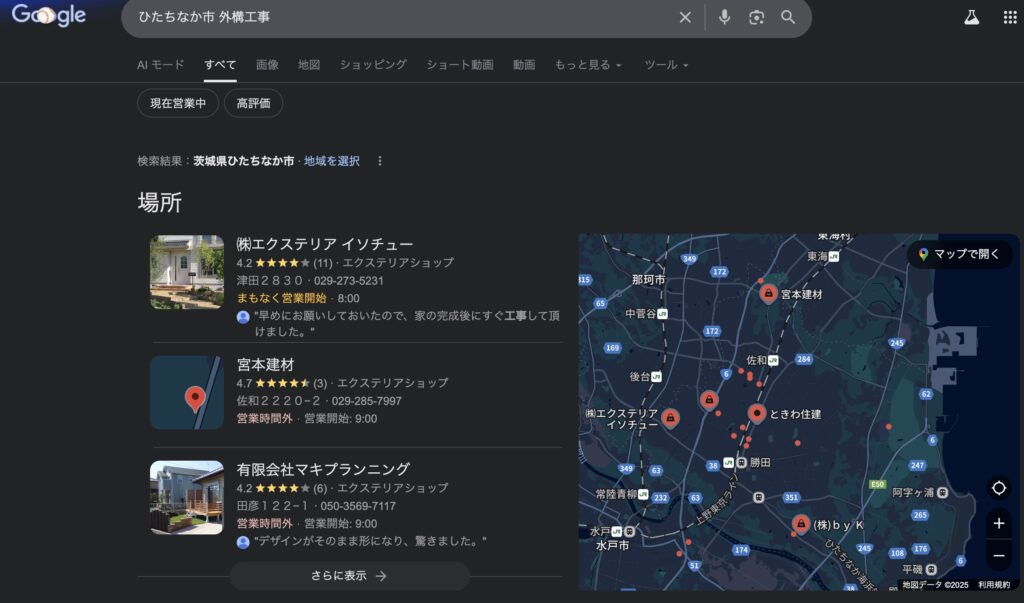Click the phone number 029-273-5231

tap(349, 281)
